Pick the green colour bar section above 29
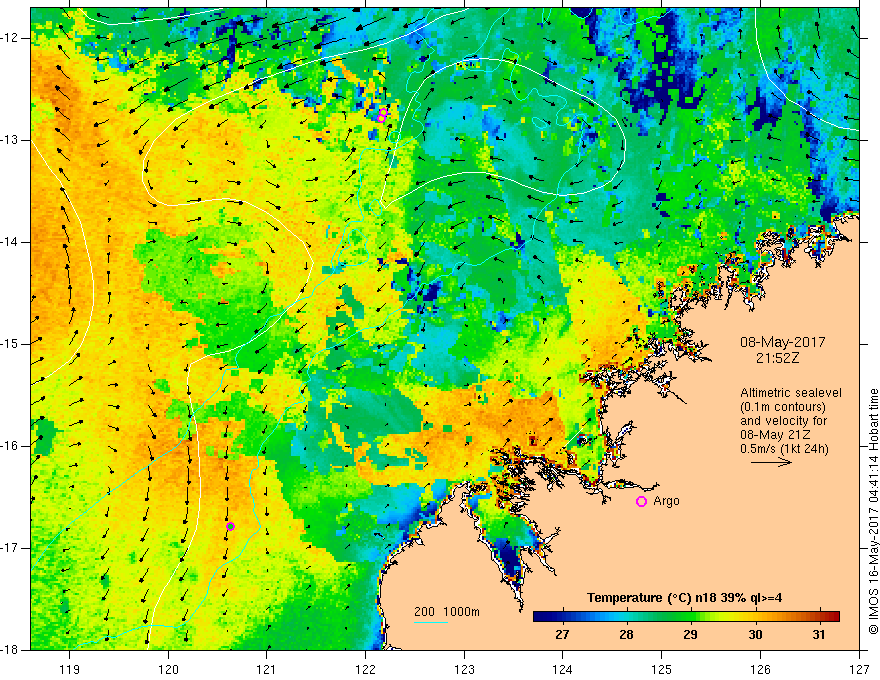Viewport: 880px width, 680px height. [x=691, y=617]
